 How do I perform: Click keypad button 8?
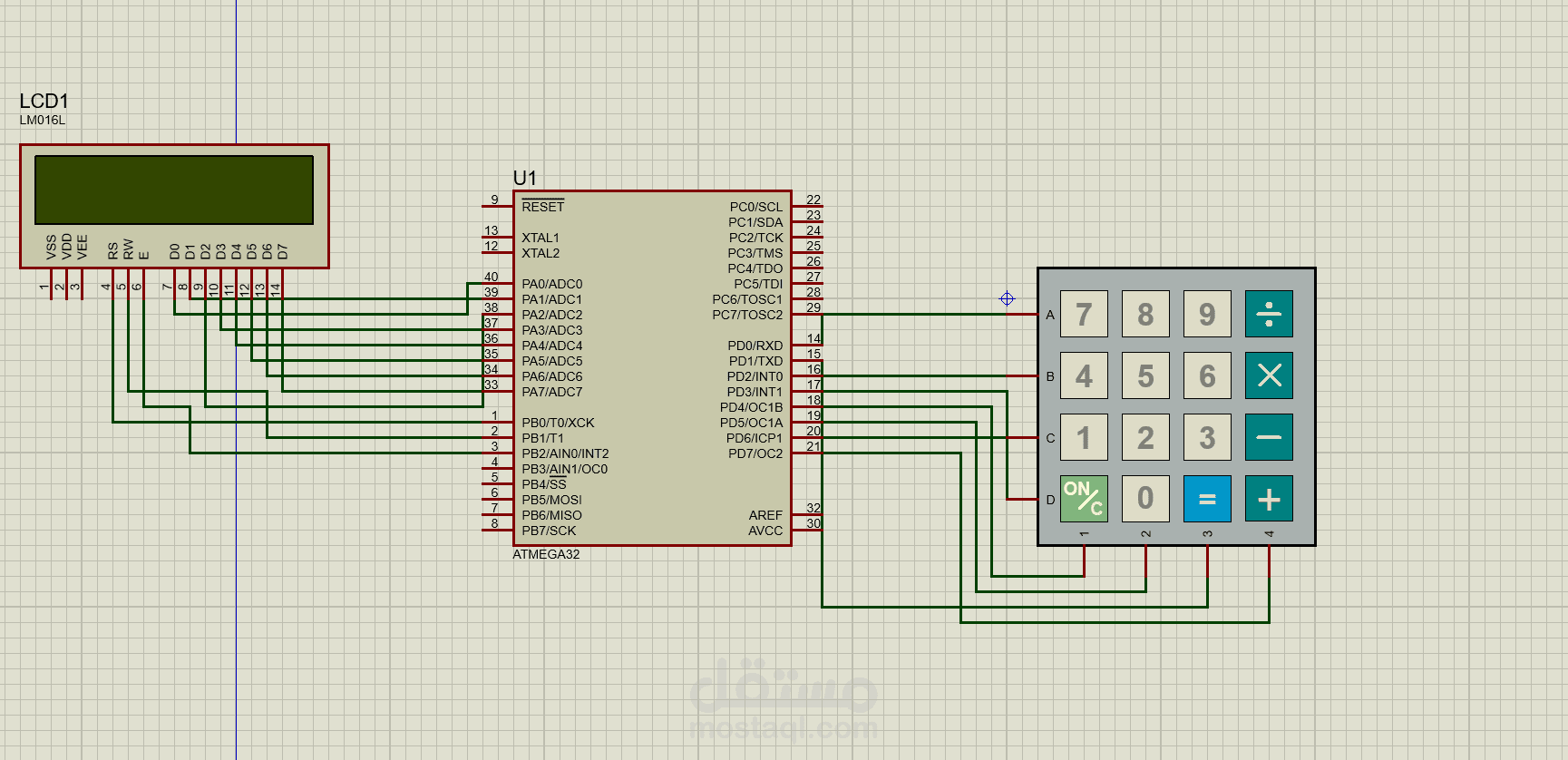(x=1145, y=314)
